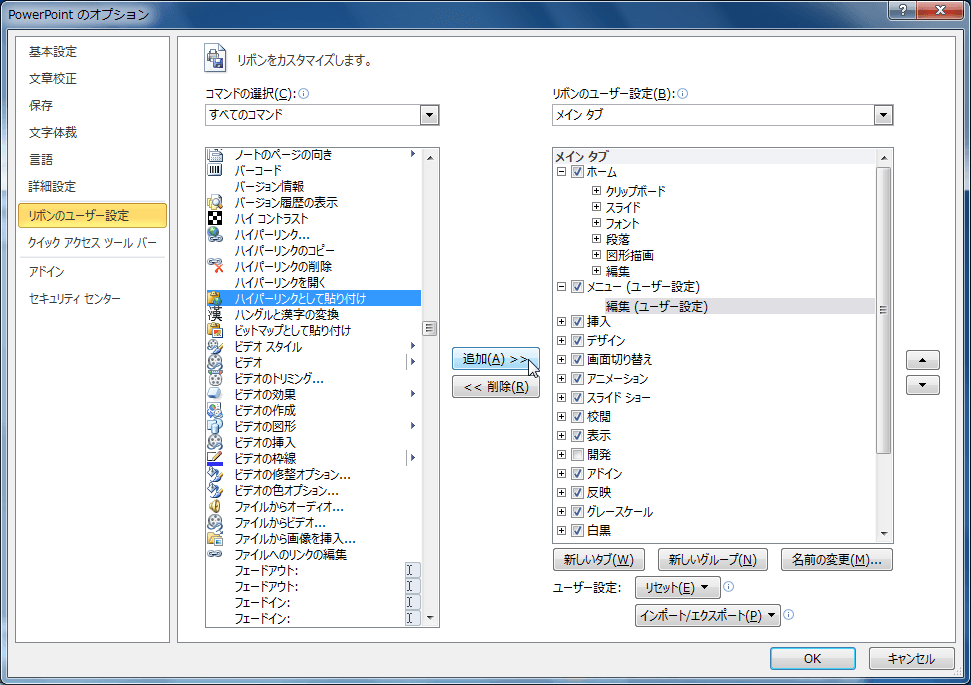Uncheck the スライド ショー checkbox
The image size is (971, 685).
(x=577, y=398)
